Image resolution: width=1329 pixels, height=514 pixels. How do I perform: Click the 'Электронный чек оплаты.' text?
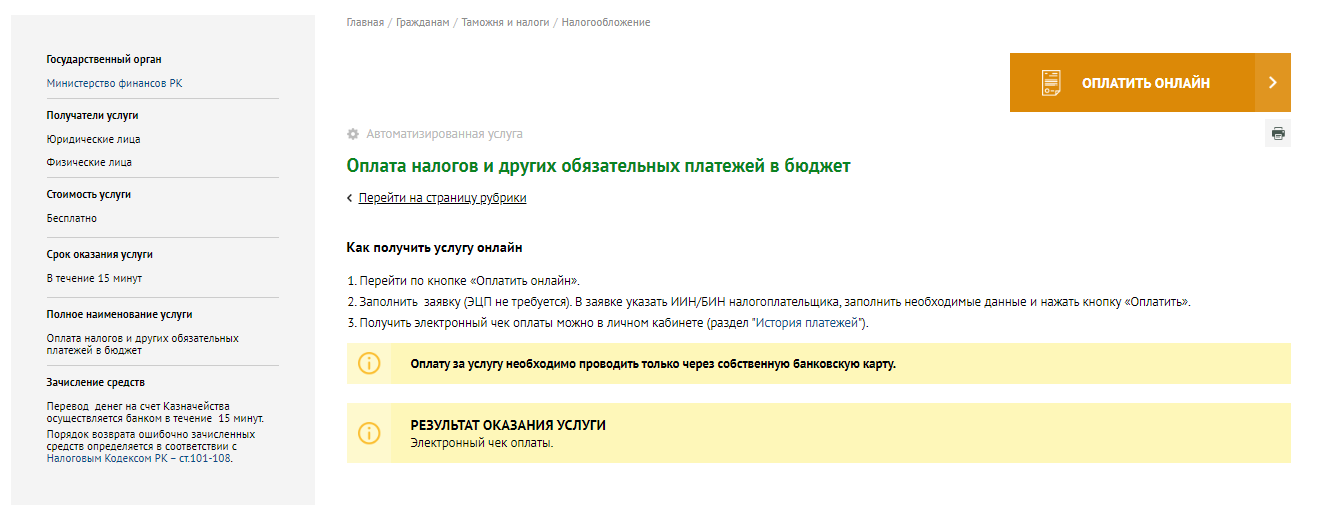coord(482,442)
